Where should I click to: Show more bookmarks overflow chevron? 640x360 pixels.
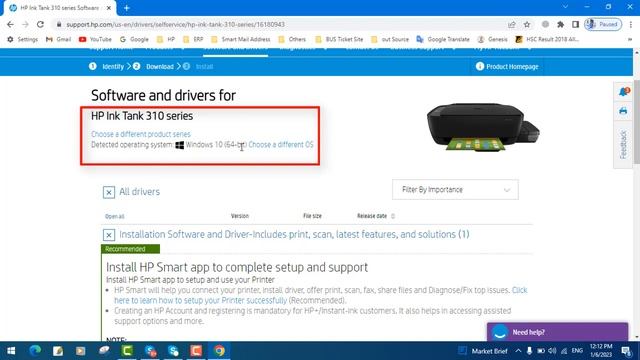tap(630, 39)
